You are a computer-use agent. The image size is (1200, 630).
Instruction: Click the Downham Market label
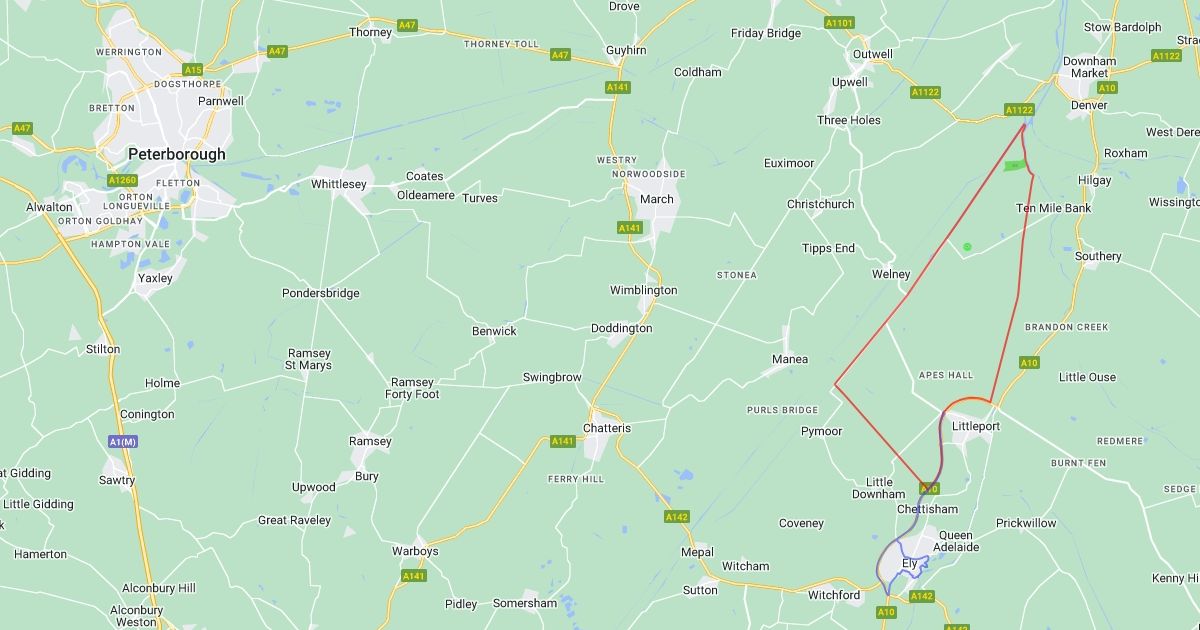point(1089,67)
